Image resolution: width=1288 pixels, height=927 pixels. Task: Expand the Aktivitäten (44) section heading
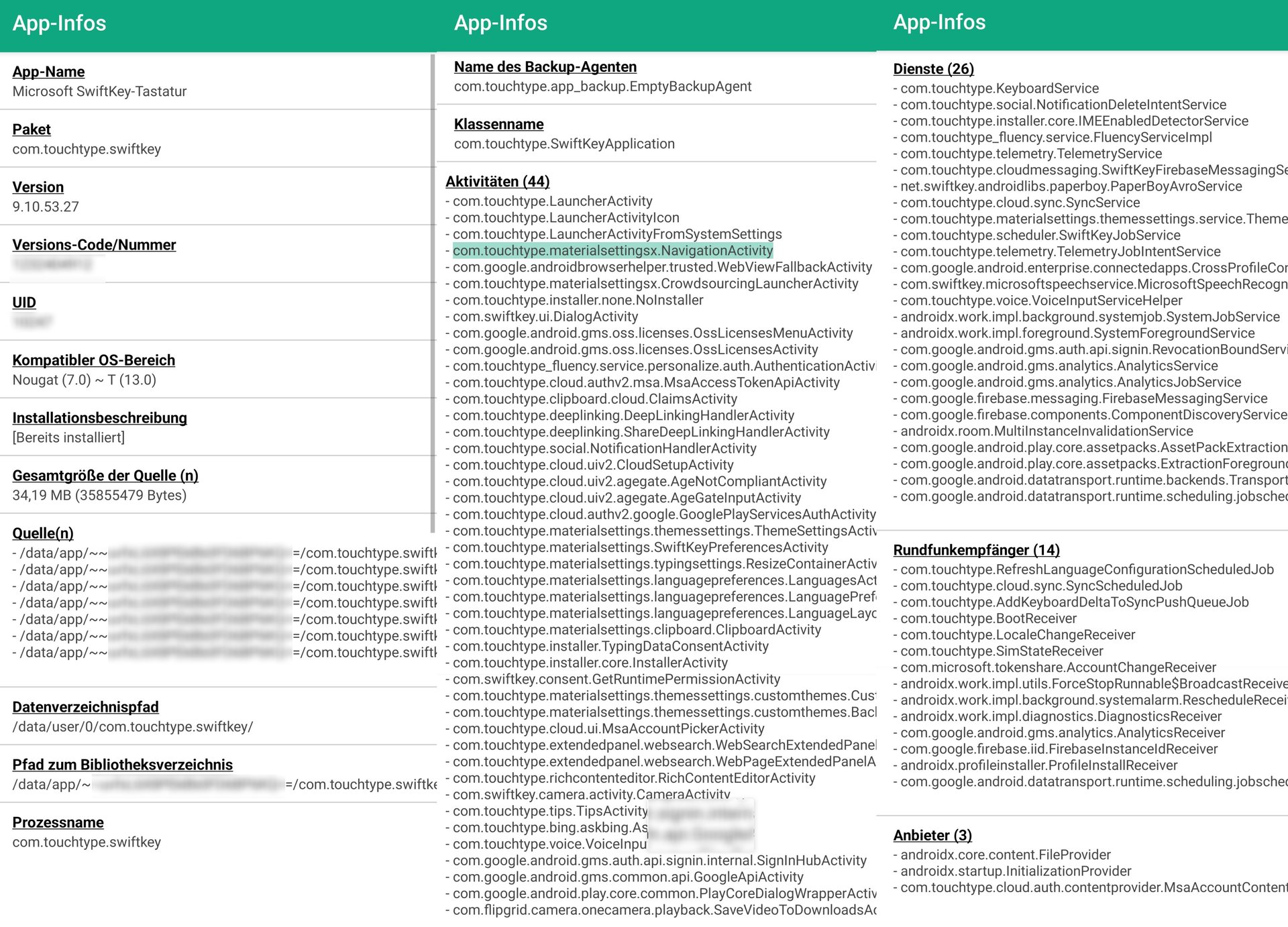497,182
